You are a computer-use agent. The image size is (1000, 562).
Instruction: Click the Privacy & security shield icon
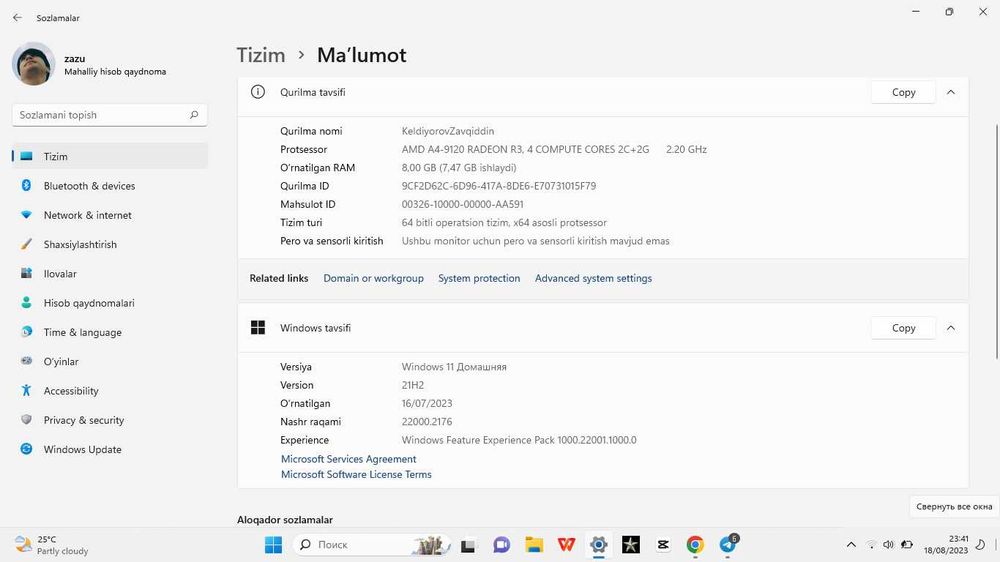pyautogui.click(x=26, y=420)
